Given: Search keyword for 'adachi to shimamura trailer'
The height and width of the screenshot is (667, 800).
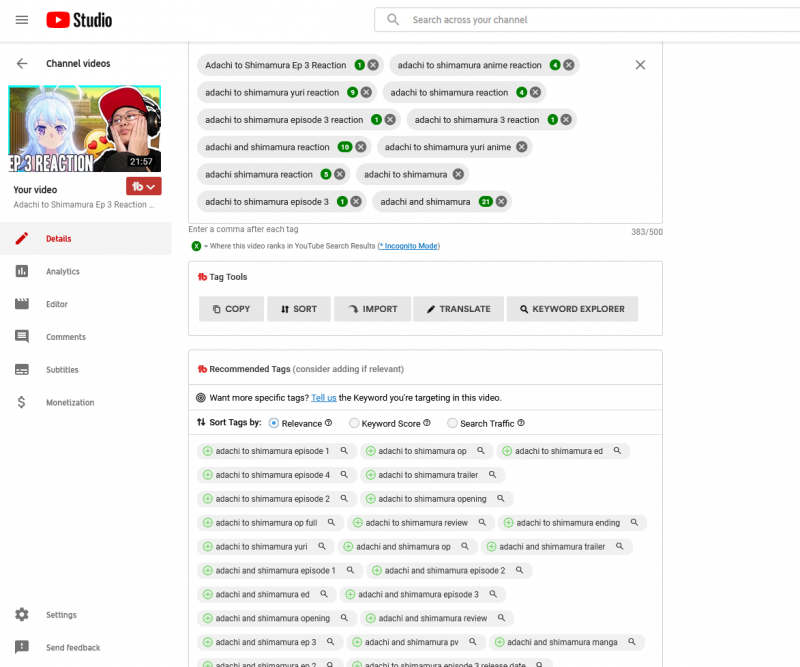Looking at the screenshot, I should pyautogui.click(x=494, y=475).
